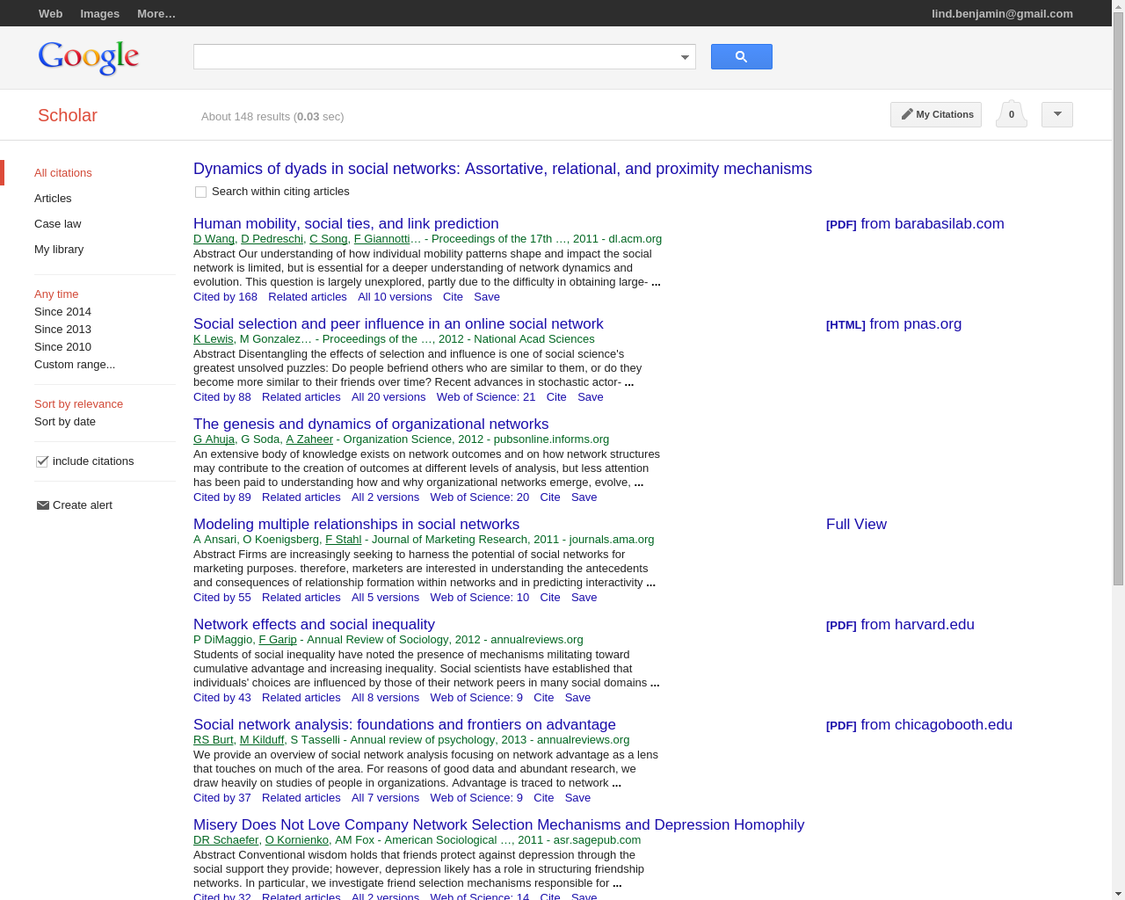Click Cited by 88
The image size is (1125, 900).
(x=222, y=398)
